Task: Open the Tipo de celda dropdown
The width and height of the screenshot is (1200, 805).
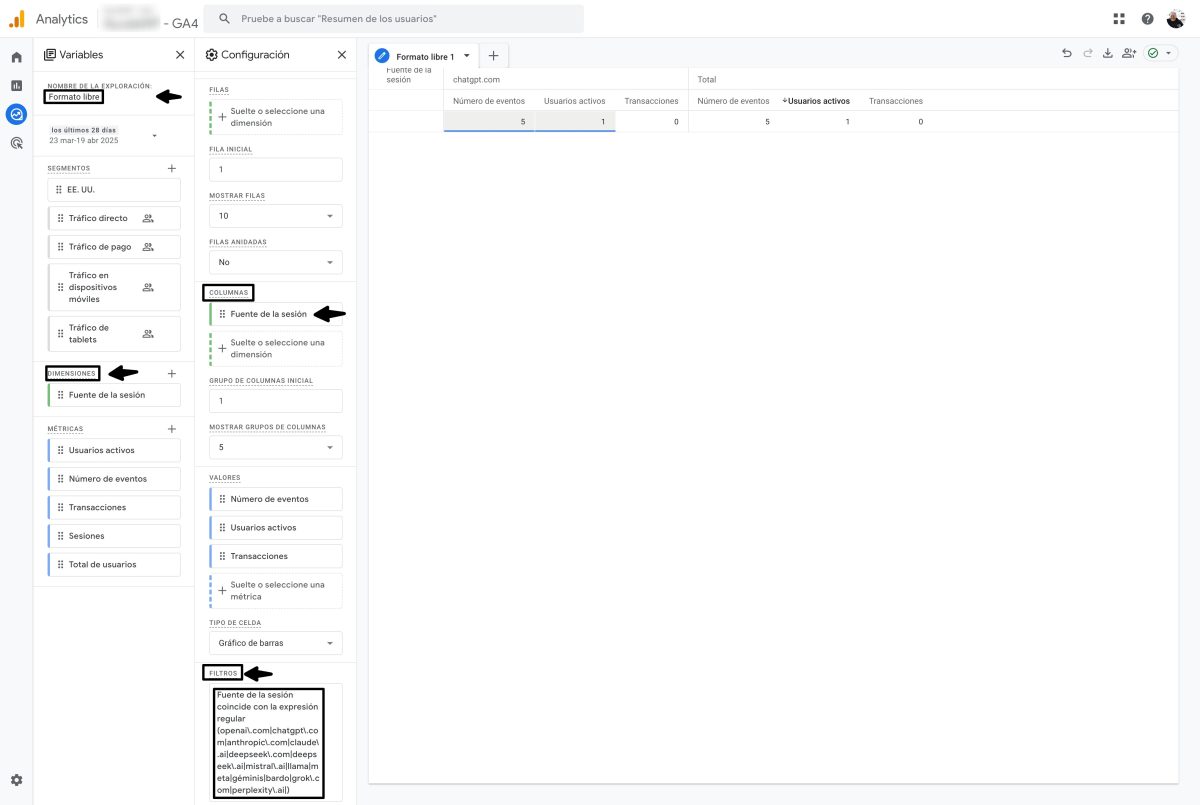Action: [276, 643]
